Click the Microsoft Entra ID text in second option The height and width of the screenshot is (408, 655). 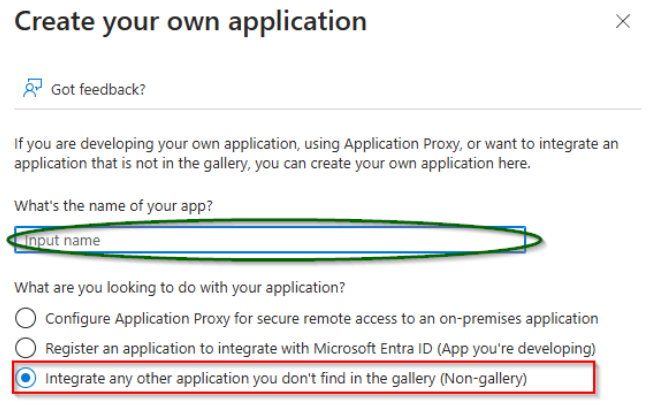[370, 348]
